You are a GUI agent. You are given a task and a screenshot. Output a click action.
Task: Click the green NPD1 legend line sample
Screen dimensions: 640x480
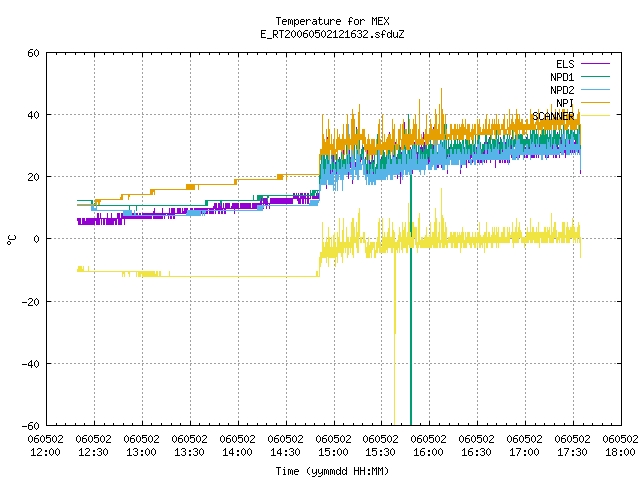coord(595,76)
